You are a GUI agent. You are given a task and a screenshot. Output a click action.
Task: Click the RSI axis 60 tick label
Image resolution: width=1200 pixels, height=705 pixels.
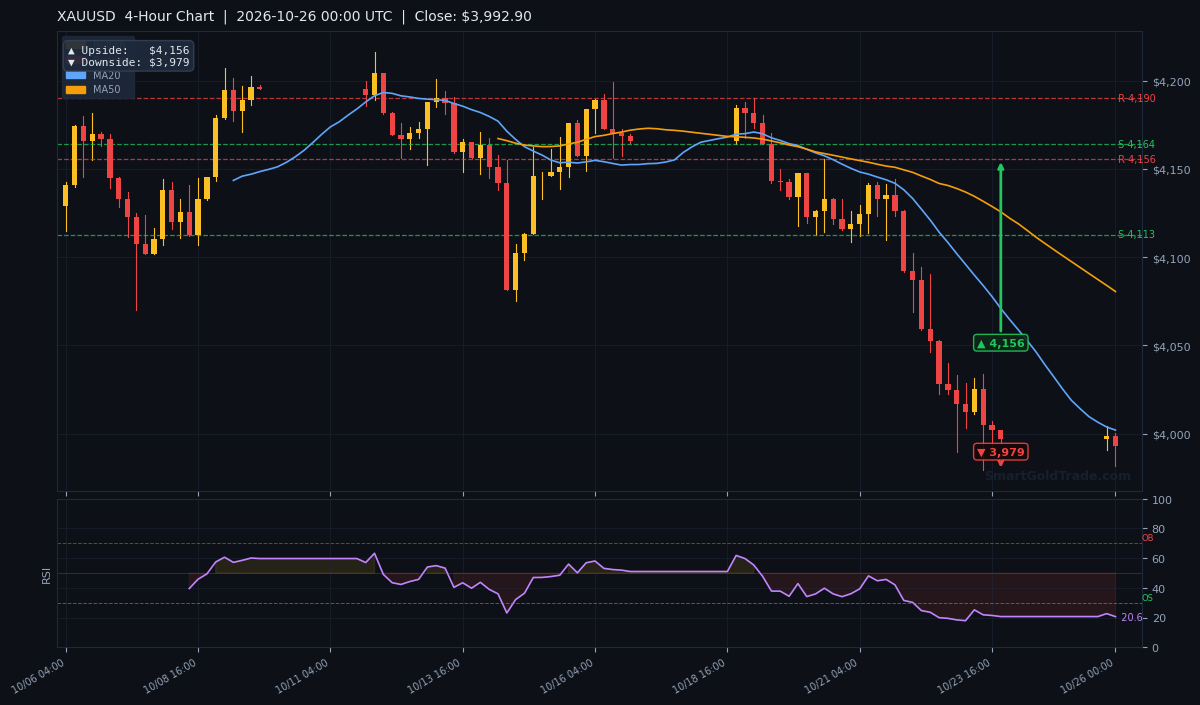[x=1158, y=559]
